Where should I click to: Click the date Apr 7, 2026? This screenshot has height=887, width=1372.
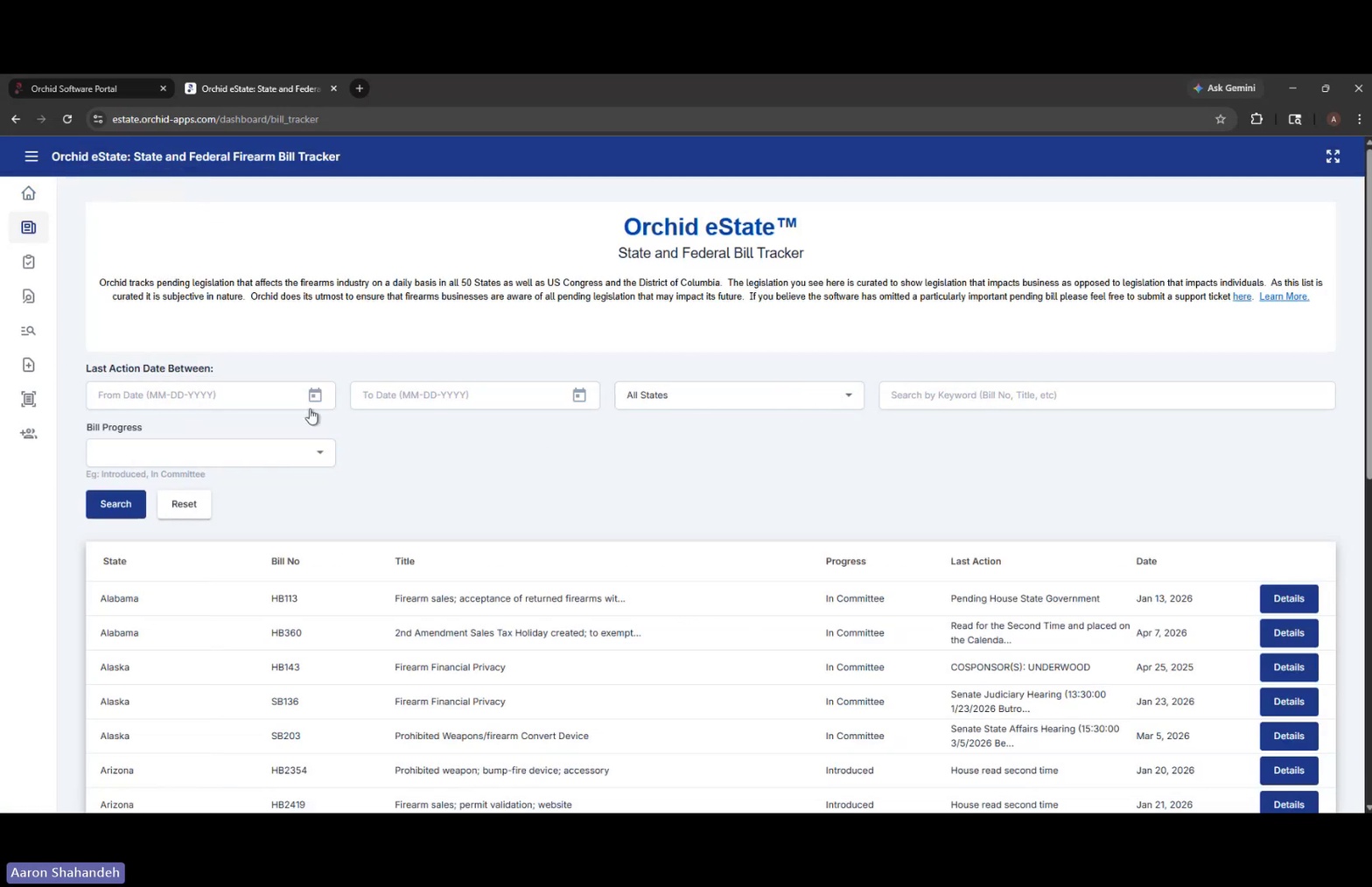[x=1161, y=632]
